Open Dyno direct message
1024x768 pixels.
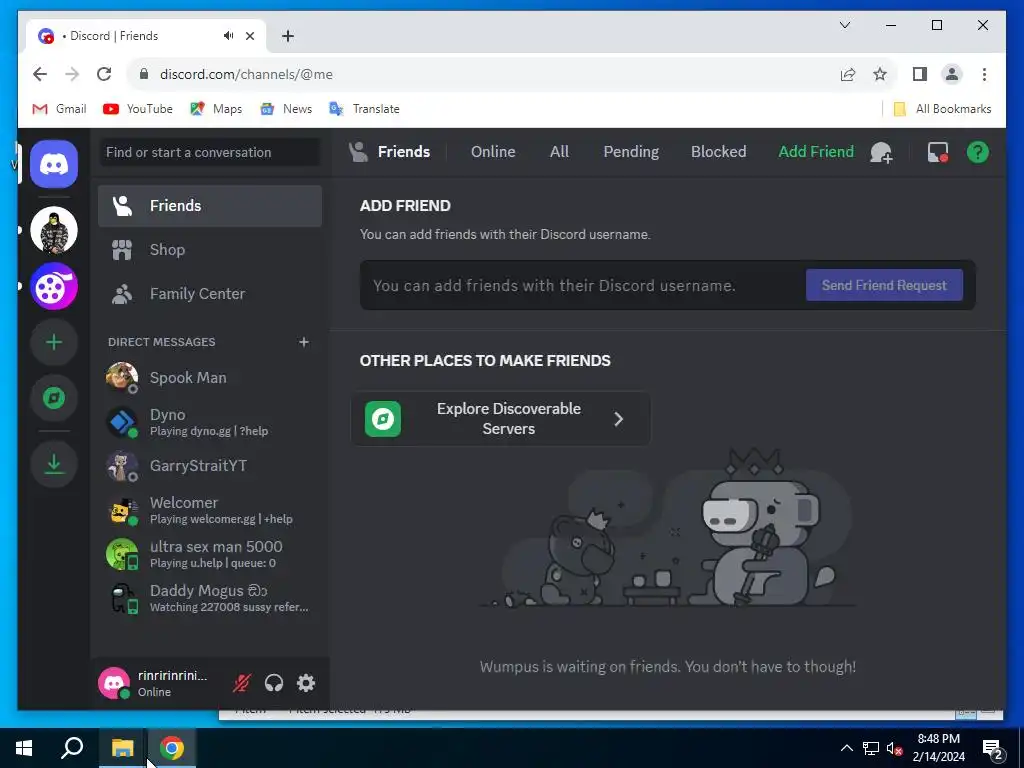210,422
